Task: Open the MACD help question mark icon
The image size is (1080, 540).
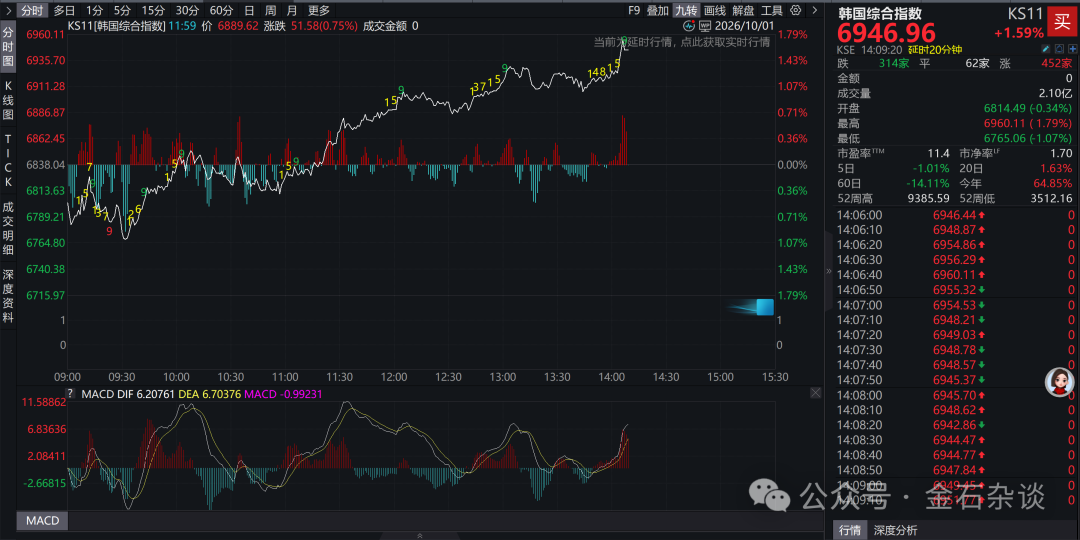Action: [x=70, y=393]
